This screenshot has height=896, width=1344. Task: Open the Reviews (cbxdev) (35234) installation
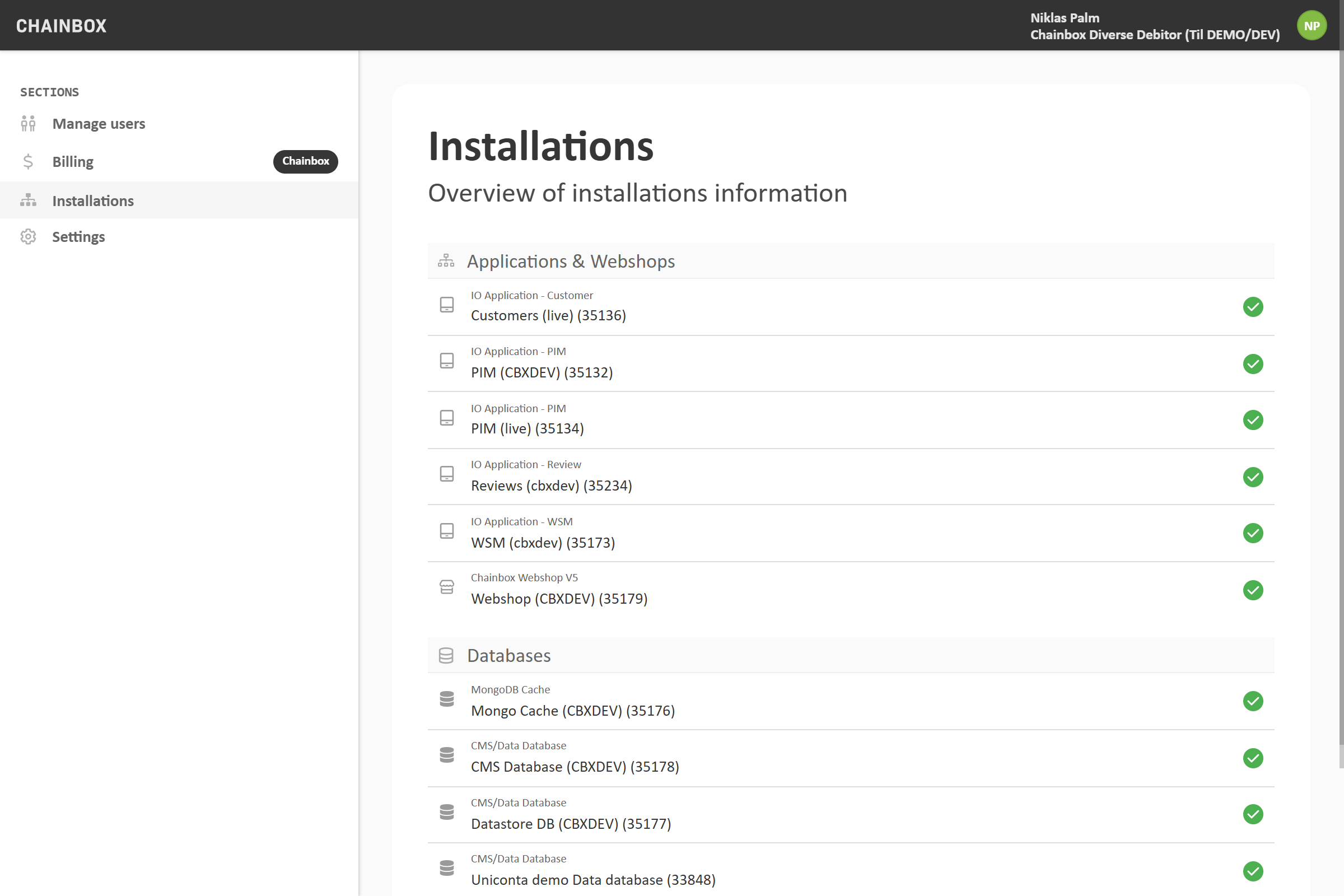click(551, 485)
